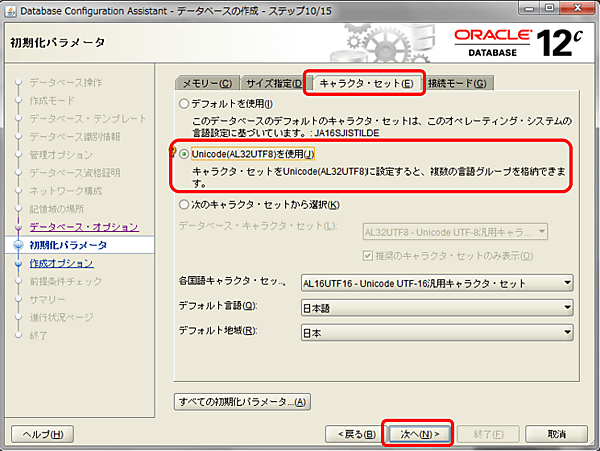Go to 作成オプション step link
The height and width of the screenshot is (451, 600).
coord(62,263)
